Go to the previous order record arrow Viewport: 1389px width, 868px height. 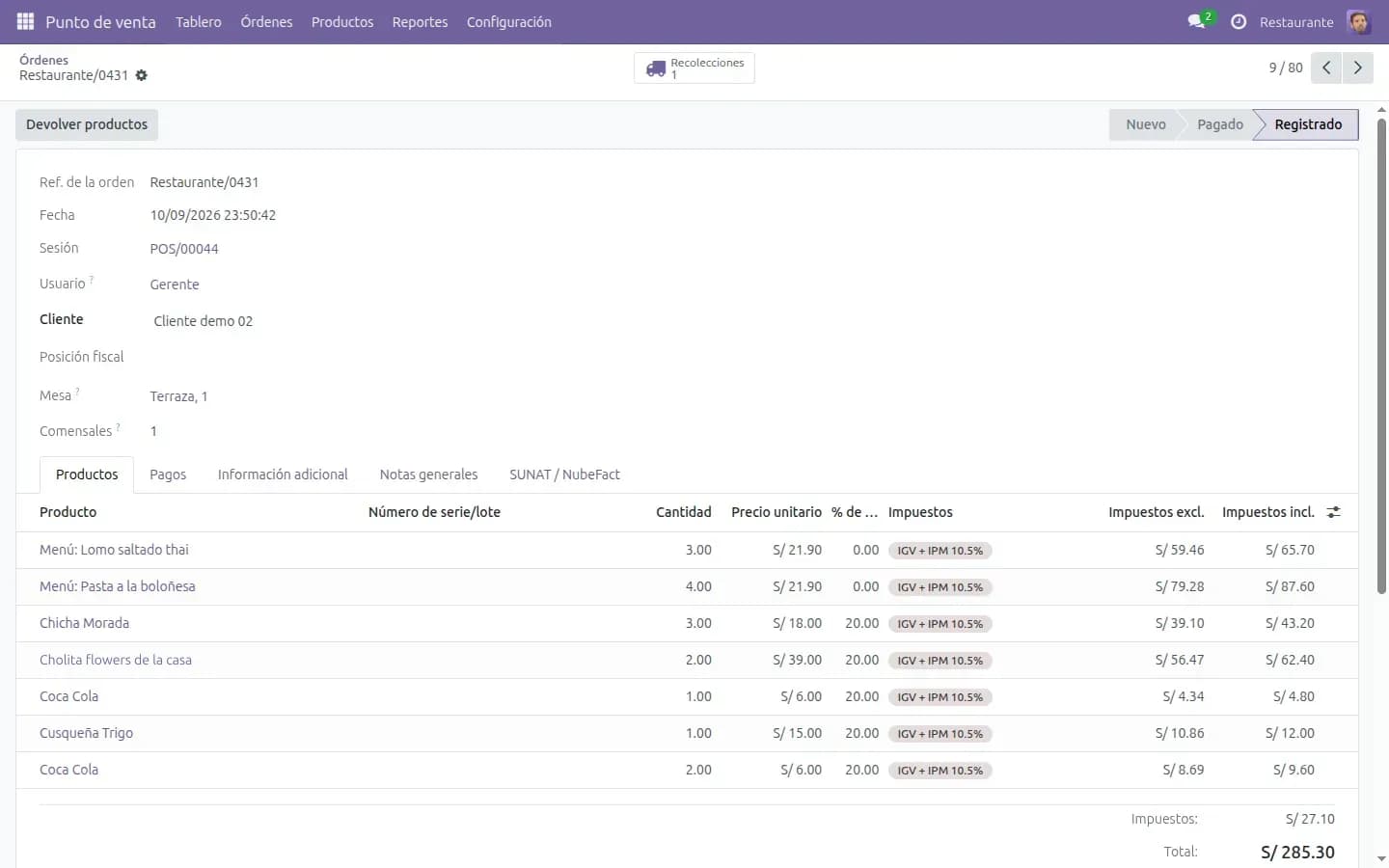coord(1326,68)
